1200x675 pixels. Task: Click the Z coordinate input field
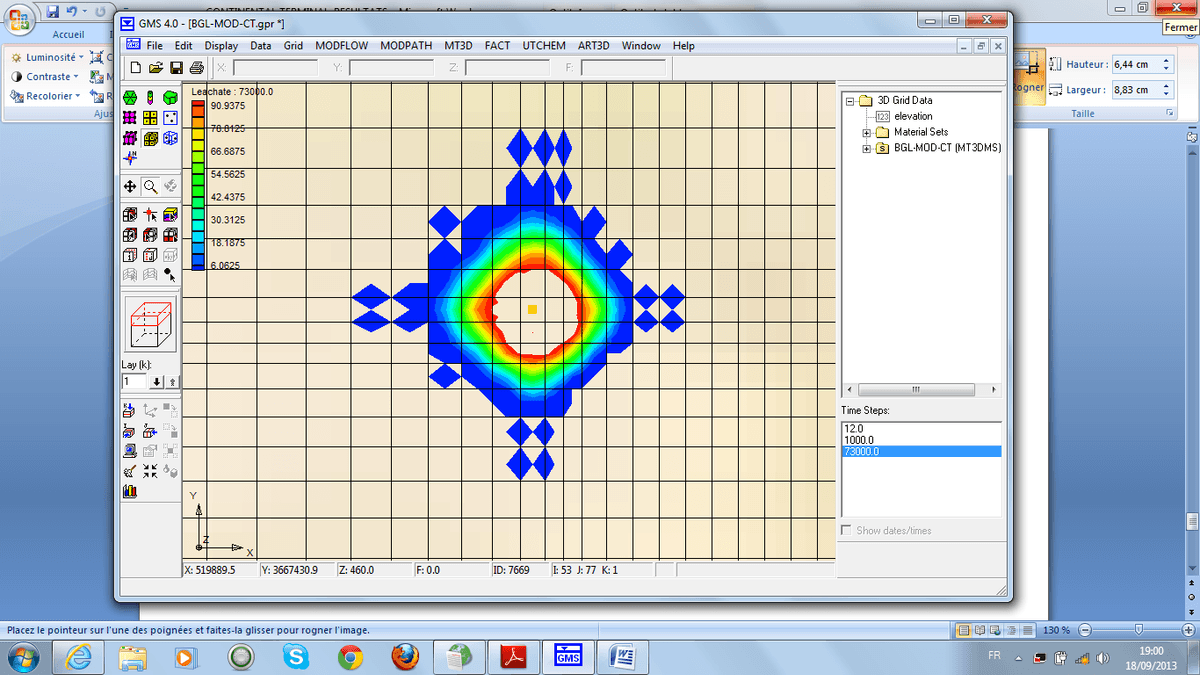click(x=507, y=68)
